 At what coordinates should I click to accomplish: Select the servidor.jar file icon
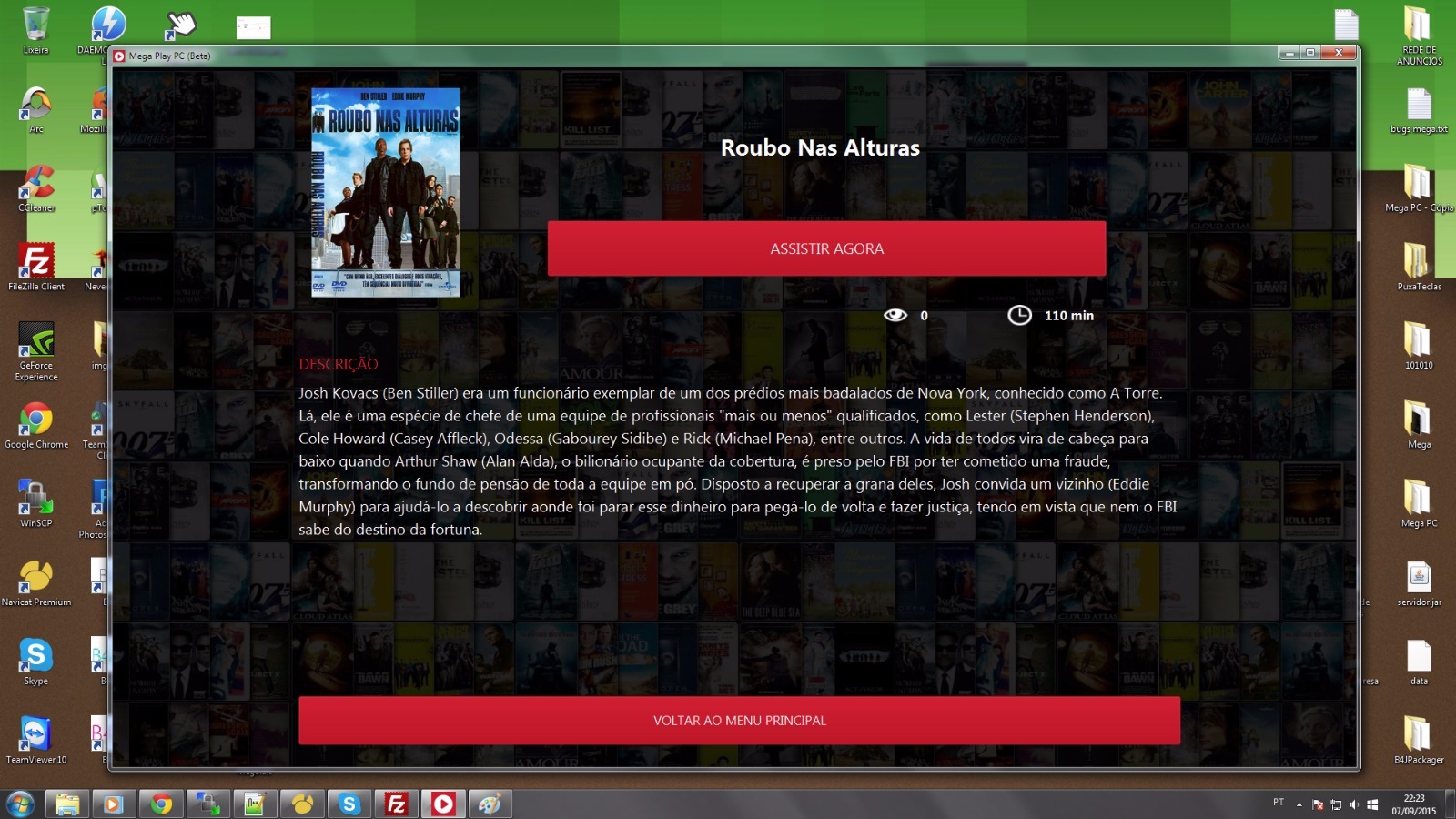tap(1419, 583)
